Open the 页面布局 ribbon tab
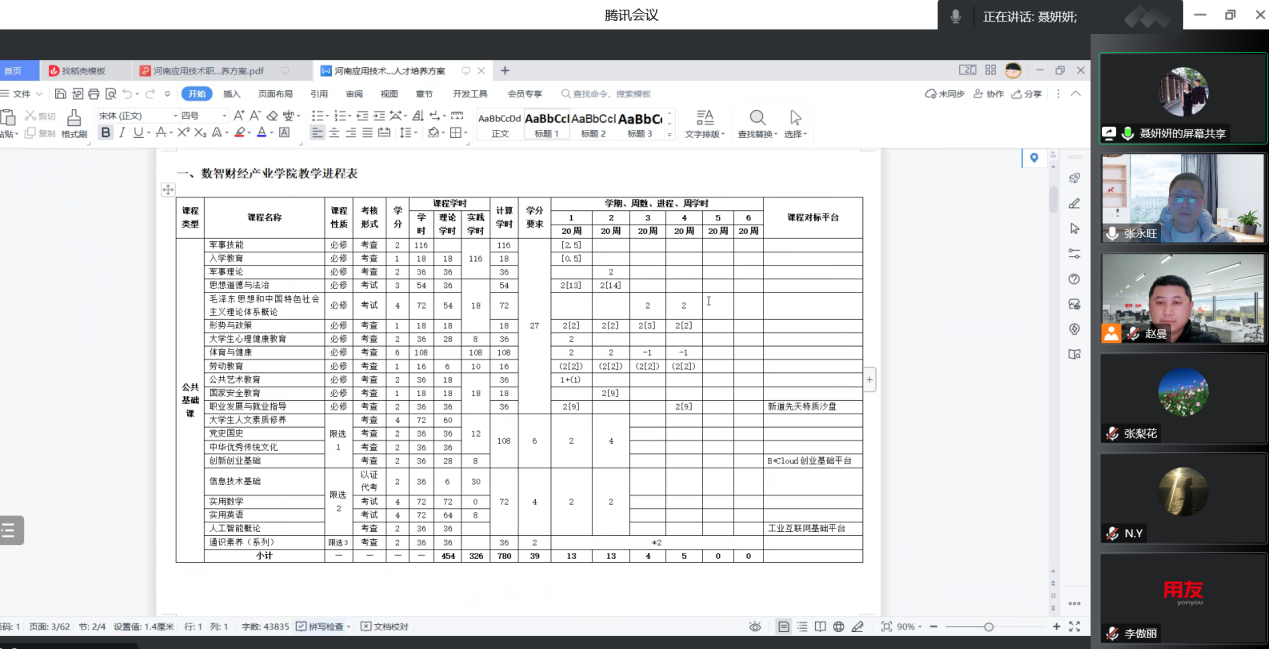 click(275, 94)
